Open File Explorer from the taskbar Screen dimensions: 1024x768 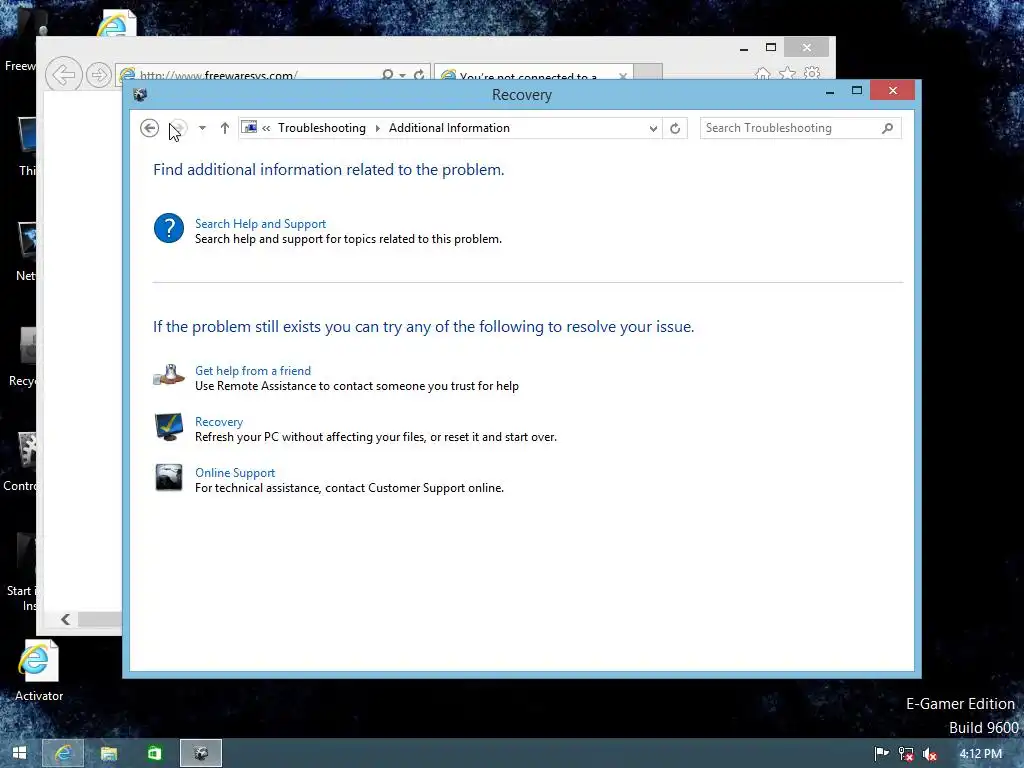109,753
